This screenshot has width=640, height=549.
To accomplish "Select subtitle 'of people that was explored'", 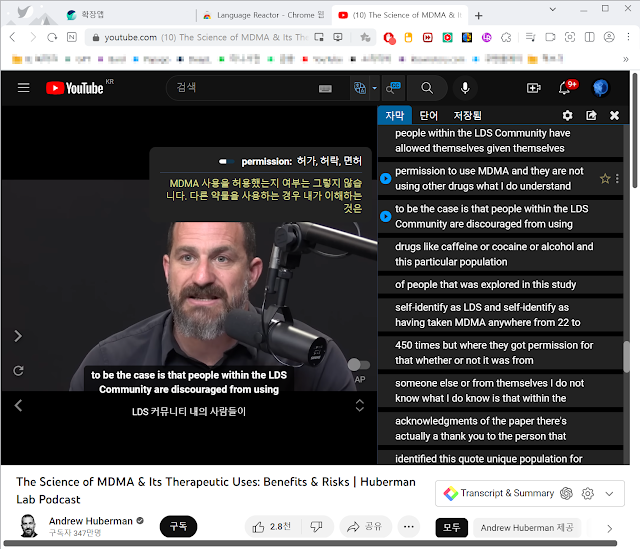I will pos(500,285).
